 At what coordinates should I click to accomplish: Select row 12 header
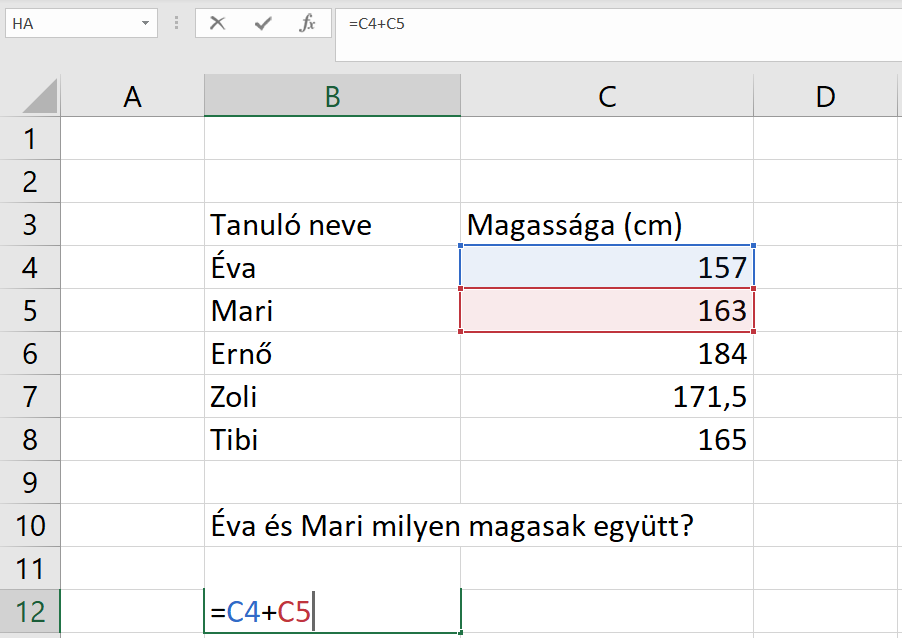(x=30, y=612)
